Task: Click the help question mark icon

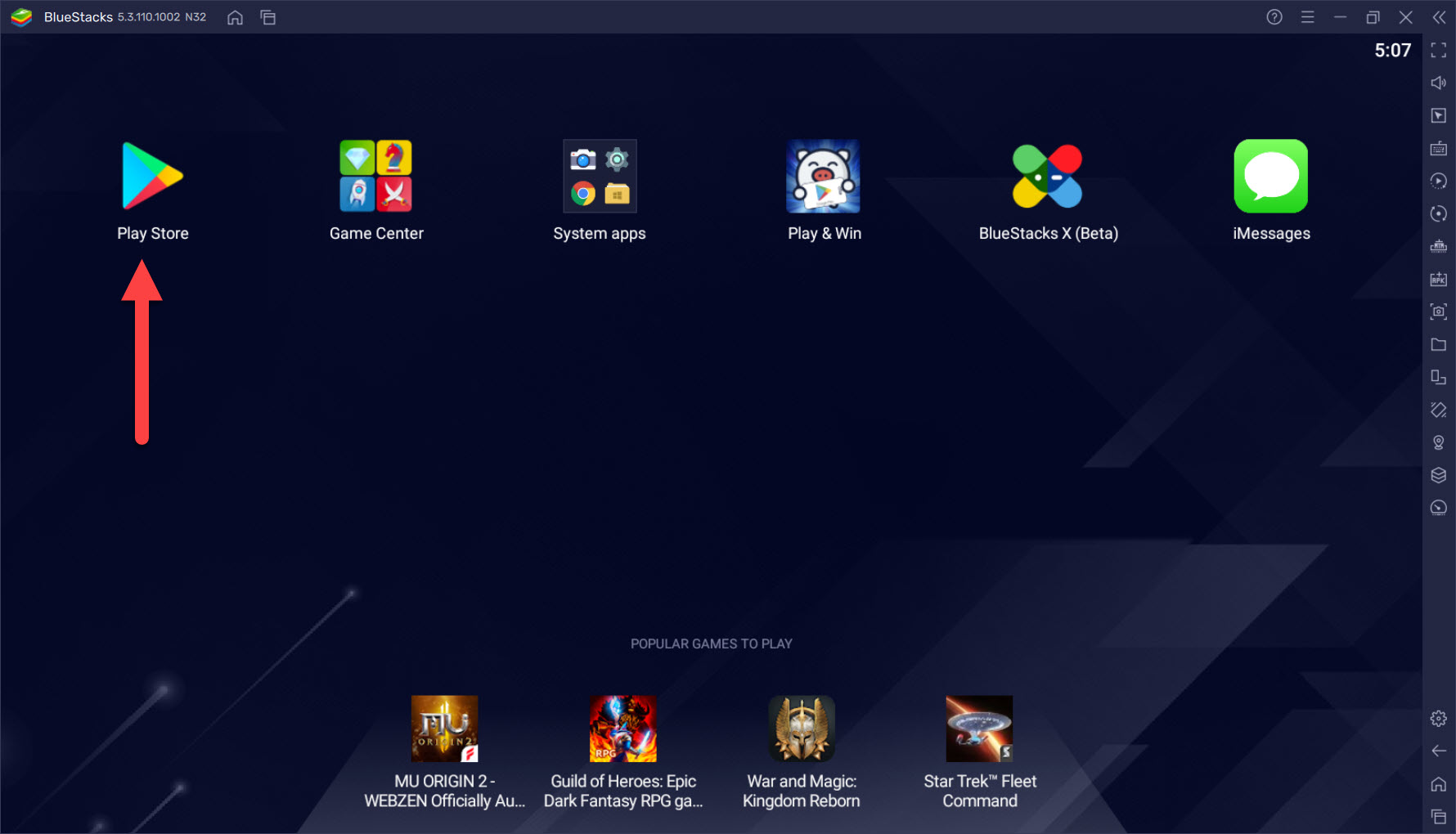Action: coord(1274,17)
